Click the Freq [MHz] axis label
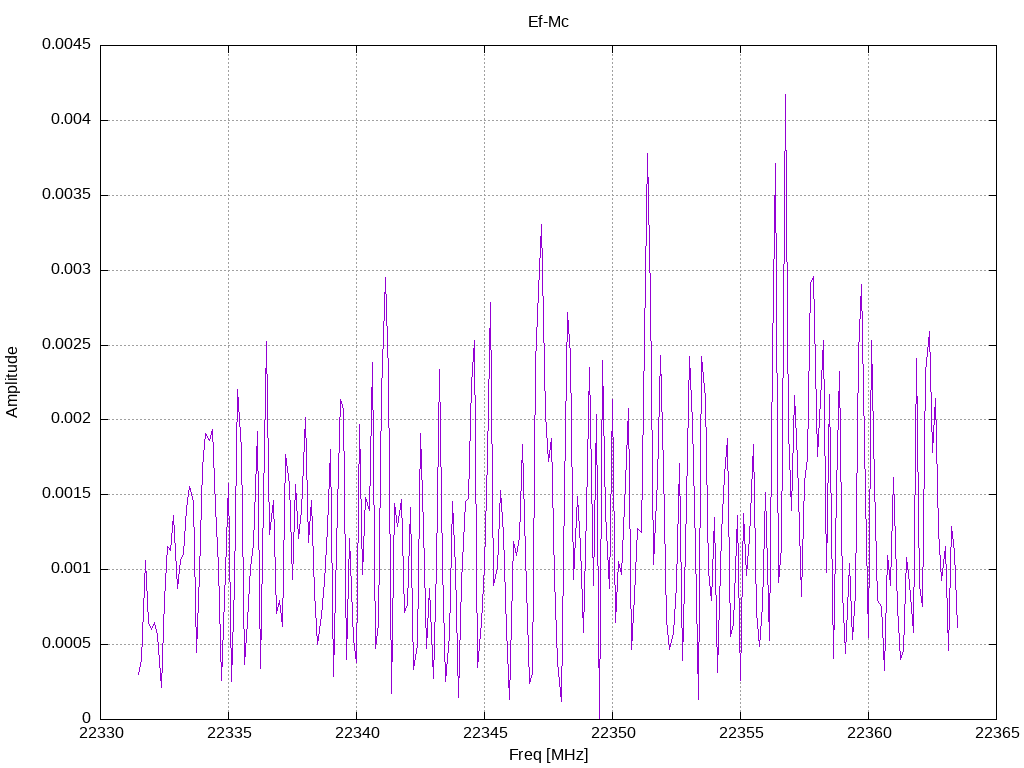The height and width of the screenshot is (768, 1024). click(549, 755)
